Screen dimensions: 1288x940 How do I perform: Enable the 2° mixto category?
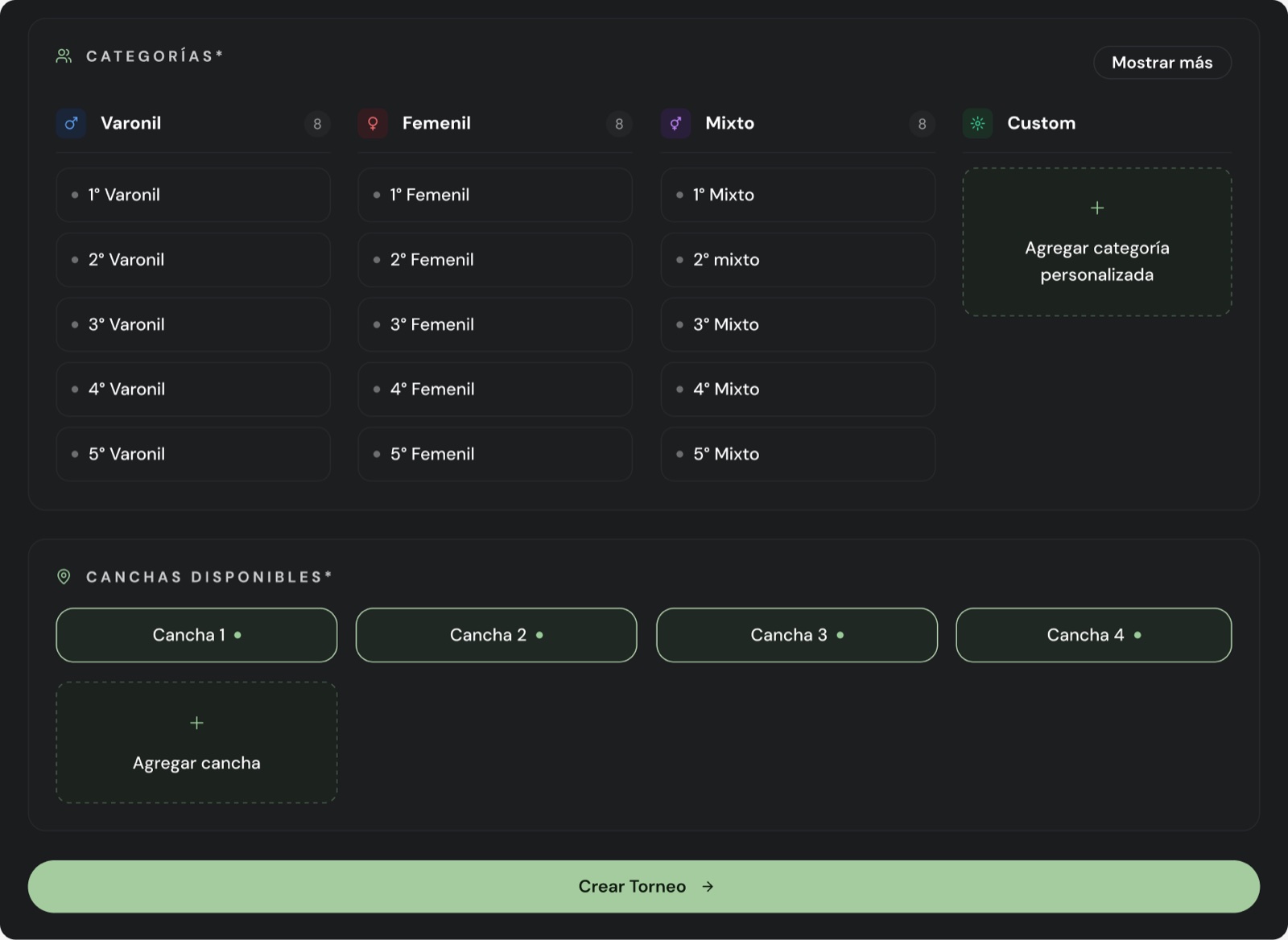(798, 260)
